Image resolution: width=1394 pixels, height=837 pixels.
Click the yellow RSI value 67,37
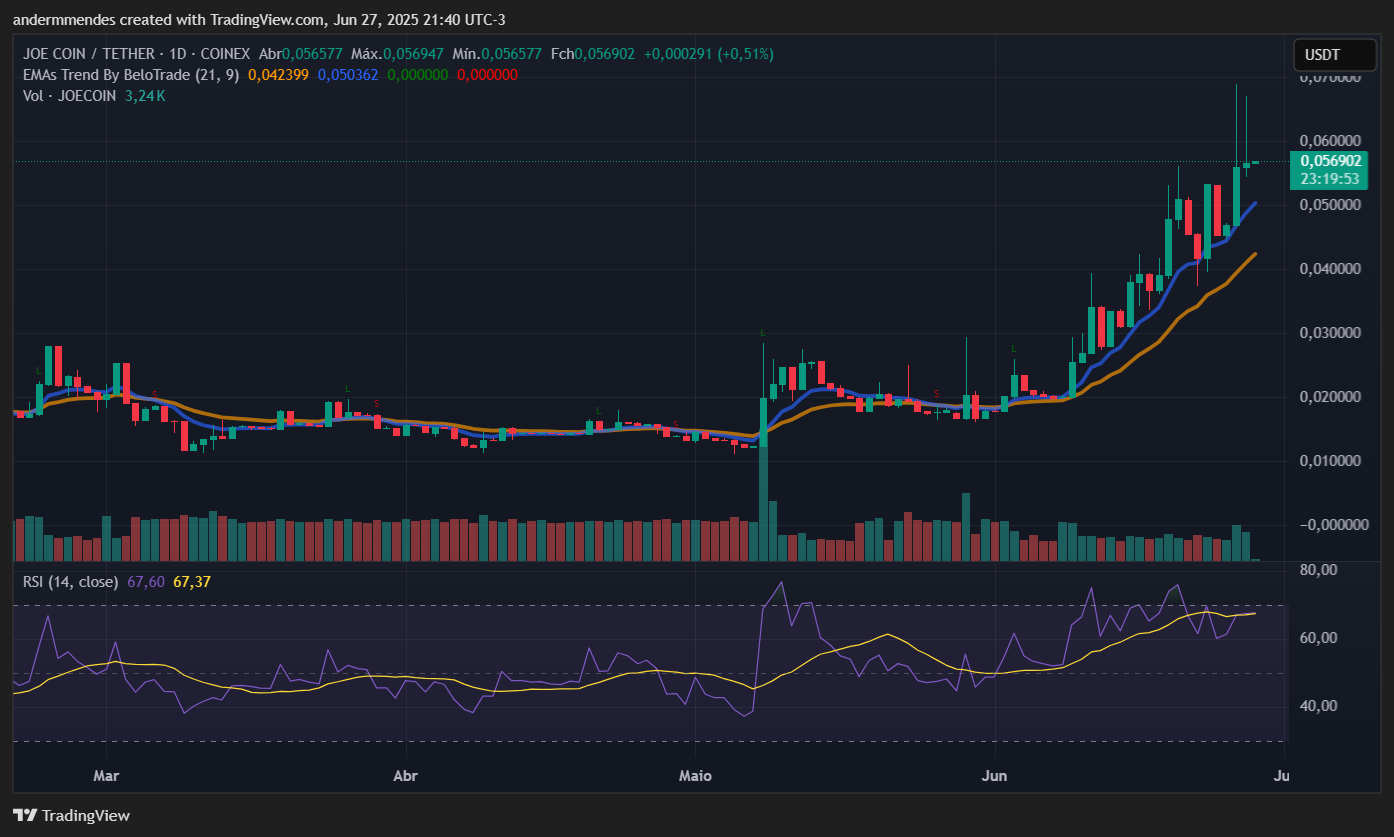click(192, 581)
